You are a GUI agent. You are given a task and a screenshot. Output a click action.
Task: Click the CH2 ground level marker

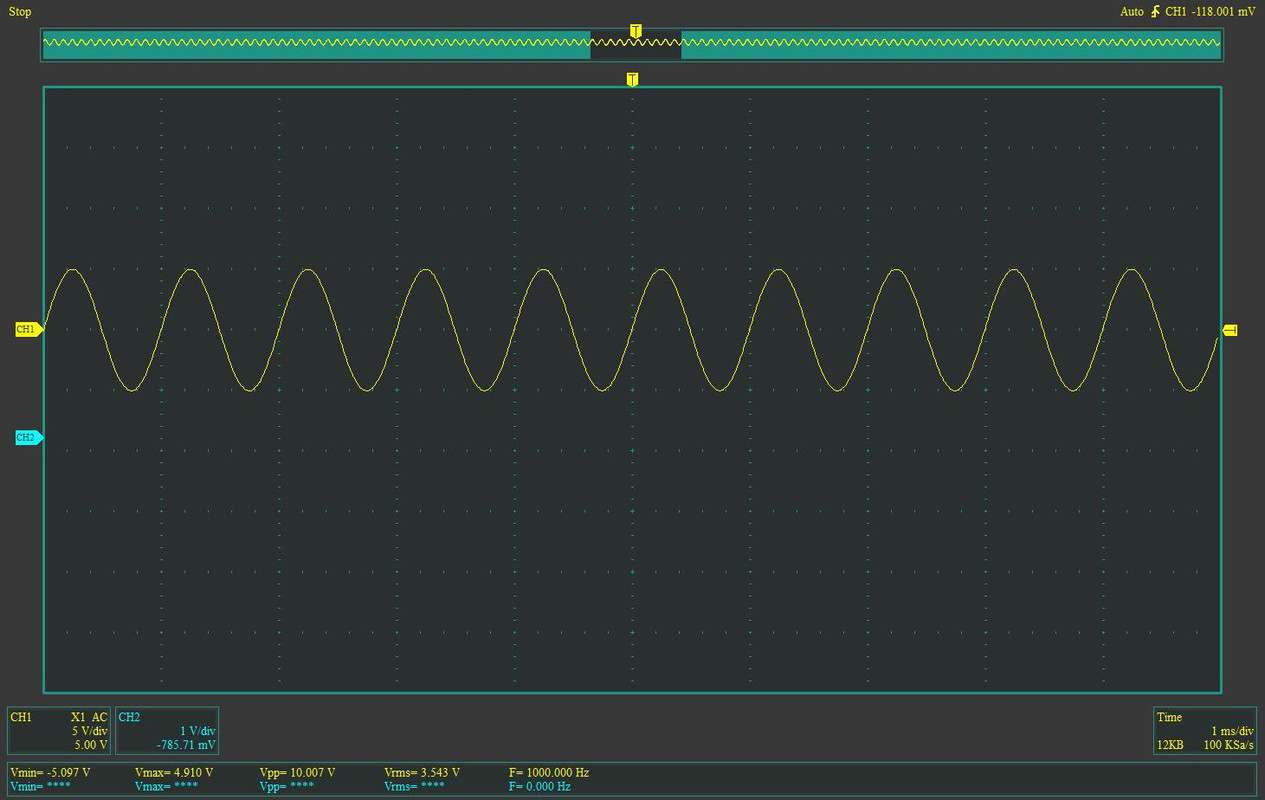pyautogui.click(x=29, y=437)
